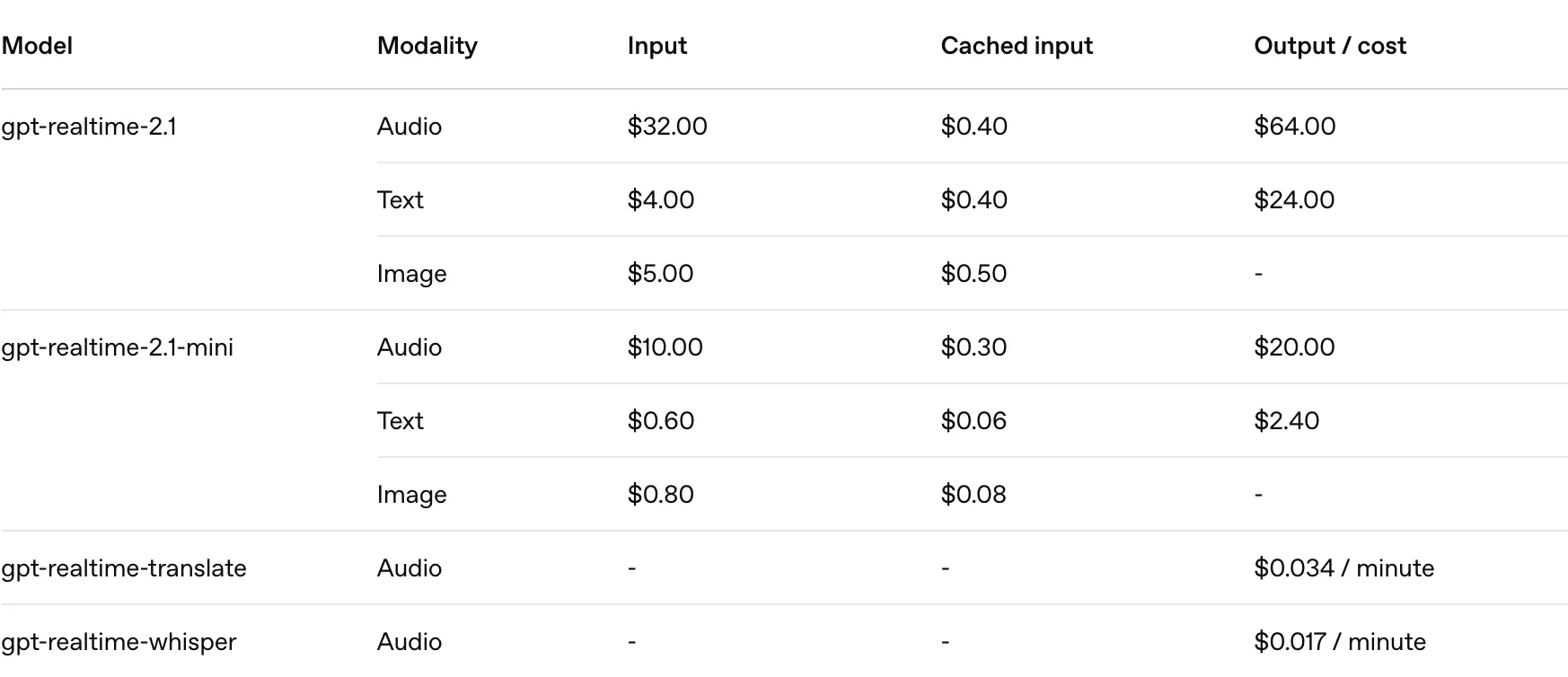The image size is (1568, 677).
Task: Select the $64.00 audio output price
Action: pyautogui.click(x=1295, y=127)
